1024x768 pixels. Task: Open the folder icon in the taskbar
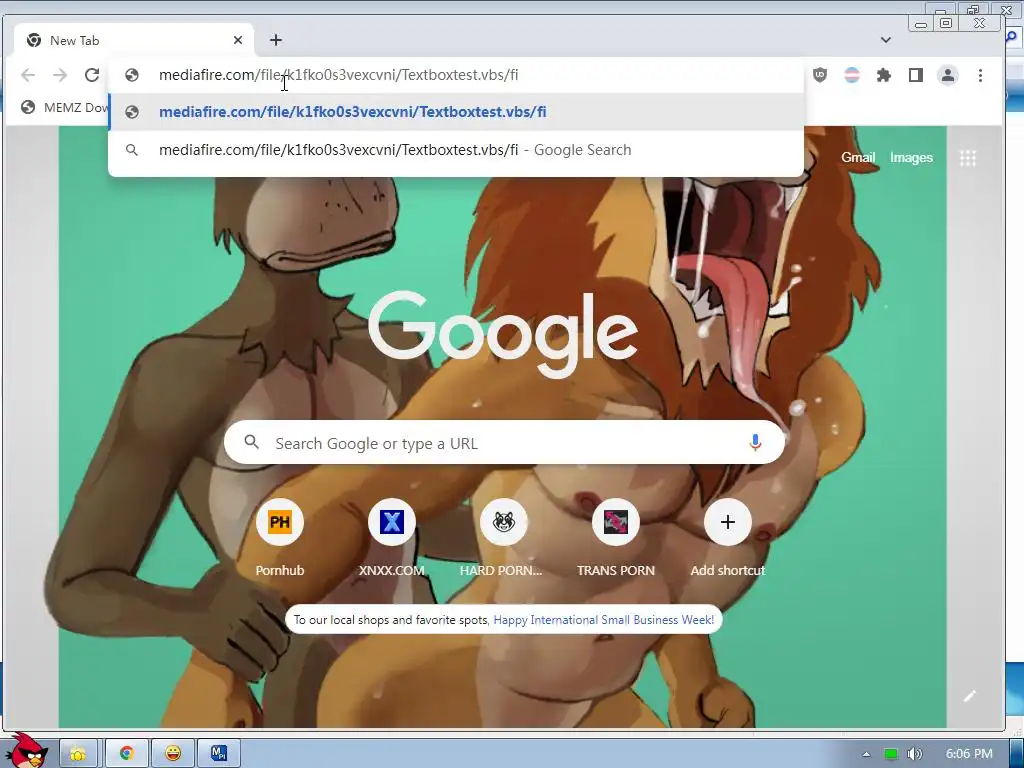tap(78, 754)
